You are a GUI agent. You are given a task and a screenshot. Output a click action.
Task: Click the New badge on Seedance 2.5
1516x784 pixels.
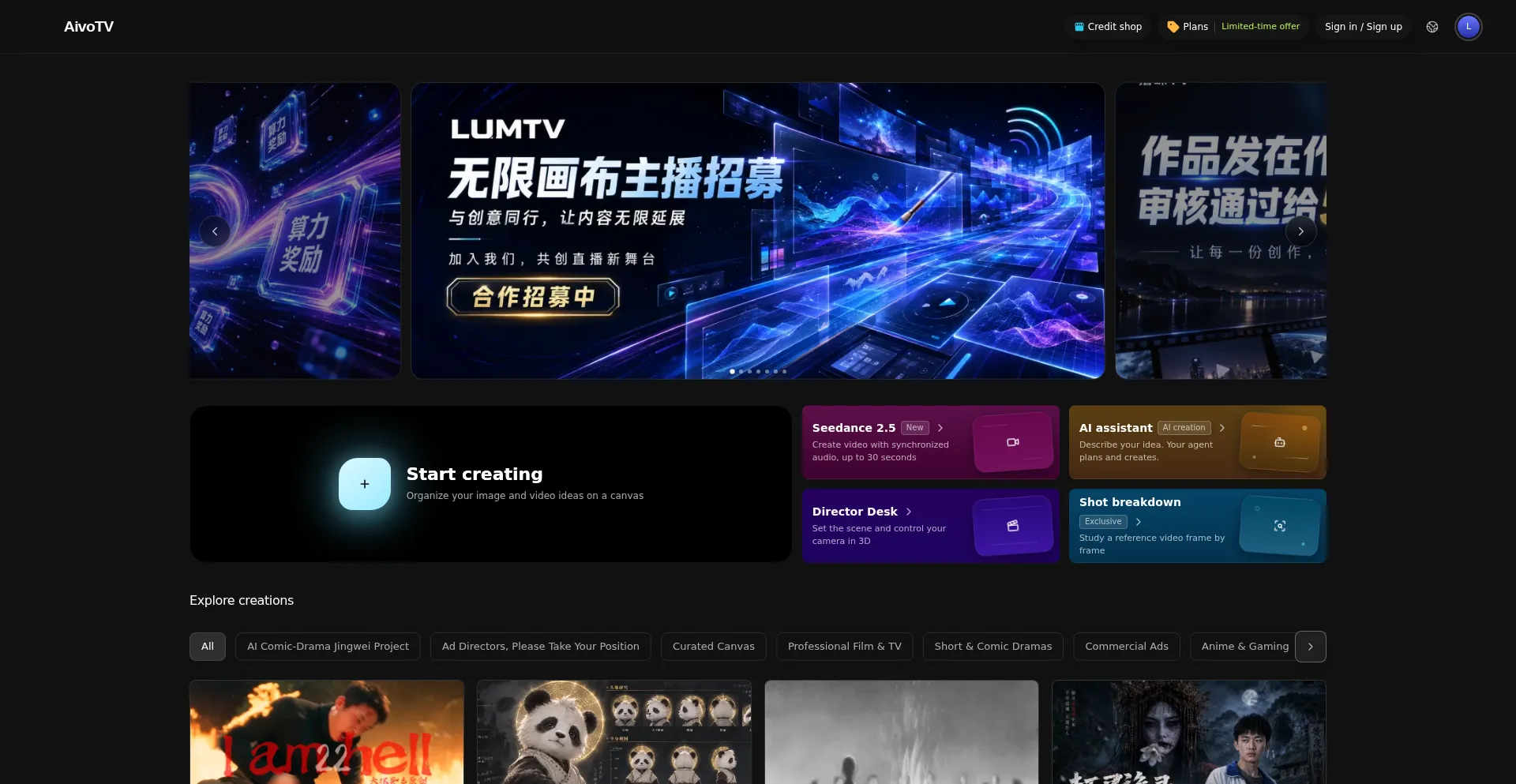[914, 428]
